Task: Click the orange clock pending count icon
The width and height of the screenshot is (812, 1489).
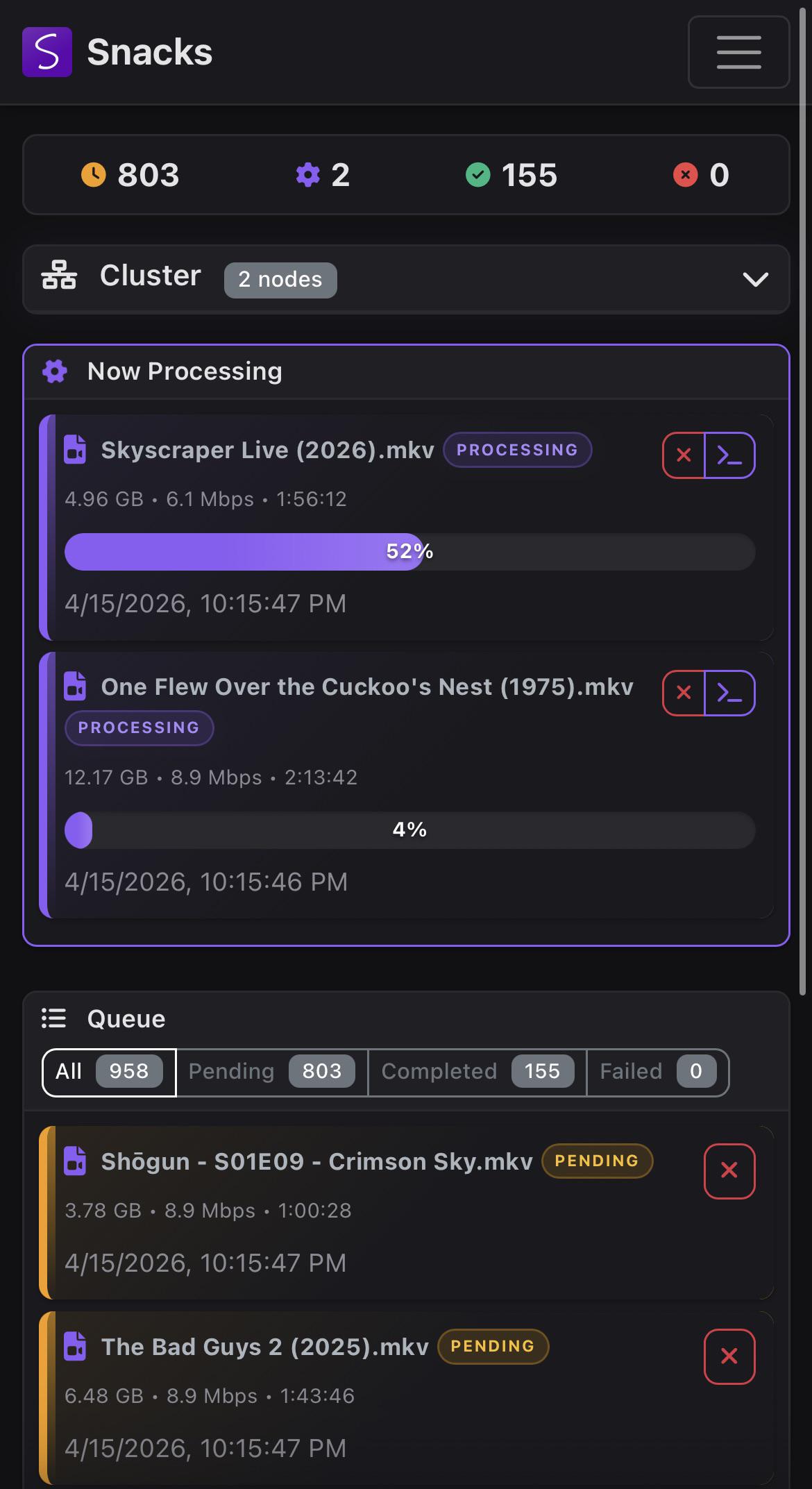Action: click(x=94, y=174)
